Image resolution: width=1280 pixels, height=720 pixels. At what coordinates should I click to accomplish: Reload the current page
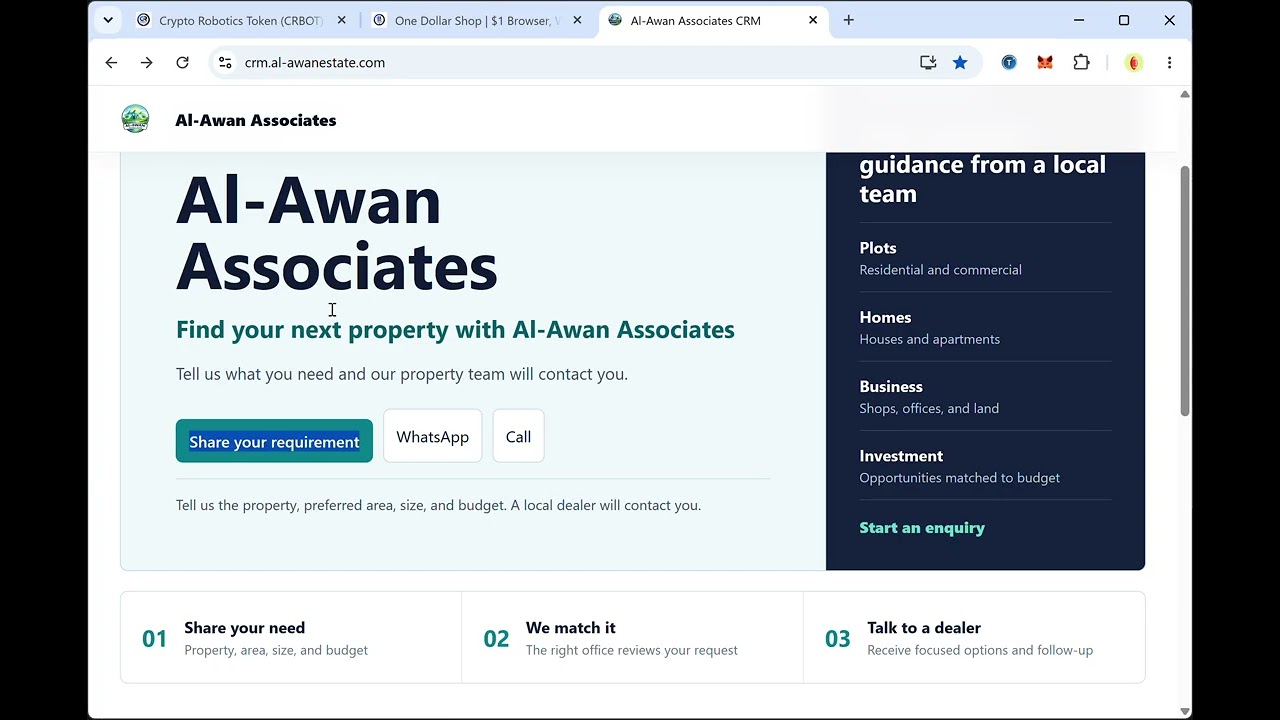(x=182, y=62)
